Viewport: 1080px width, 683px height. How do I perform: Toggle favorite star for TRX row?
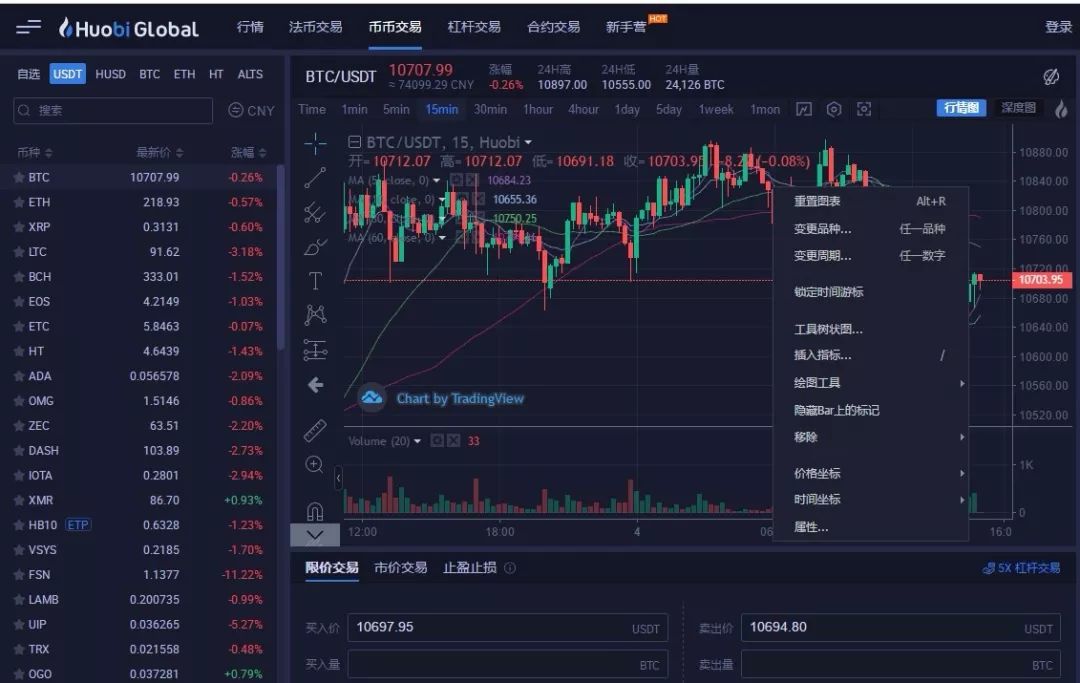(19, 649)
